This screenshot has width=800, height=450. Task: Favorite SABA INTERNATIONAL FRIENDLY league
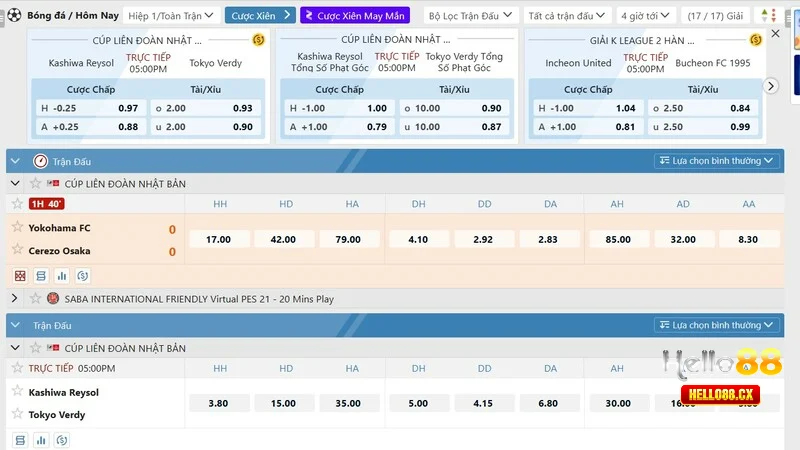pyautogui.click(x=35, y=298)
